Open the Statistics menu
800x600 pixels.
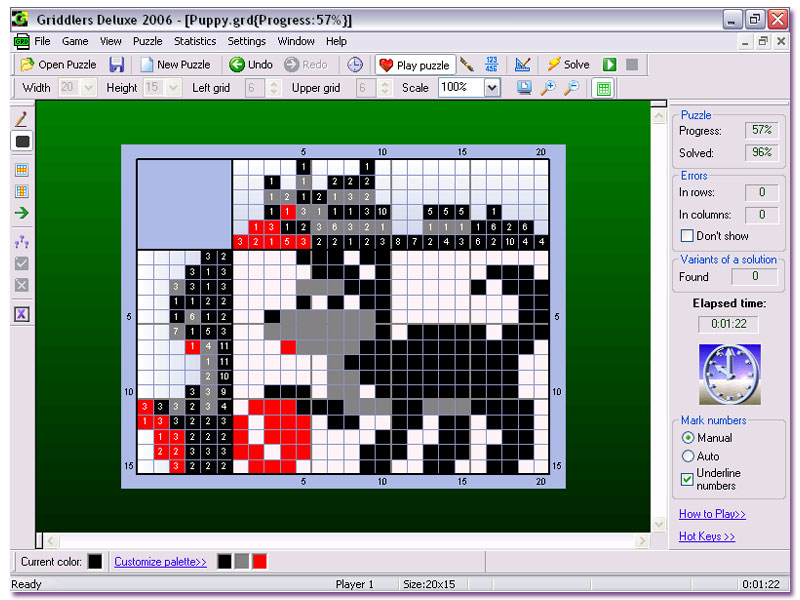(x=195, y=41)
